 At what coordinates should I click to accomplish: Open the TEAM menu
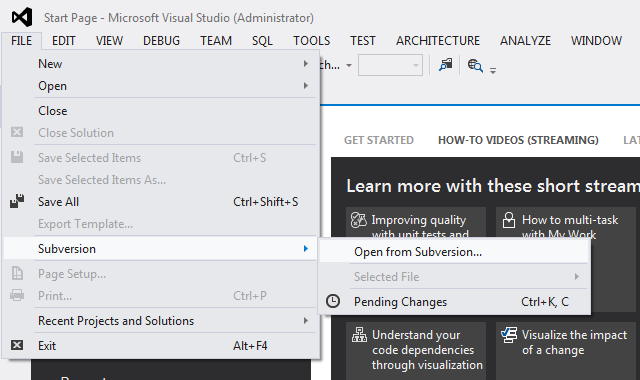[x=216, y=41]
